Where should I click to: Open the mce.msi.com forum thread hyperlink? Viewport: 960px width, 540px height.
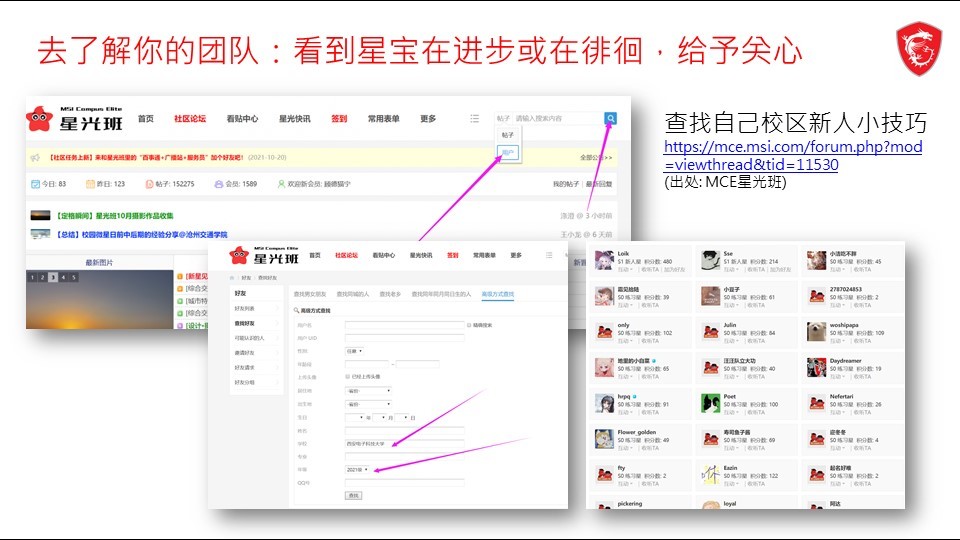[x=793, y=156]
